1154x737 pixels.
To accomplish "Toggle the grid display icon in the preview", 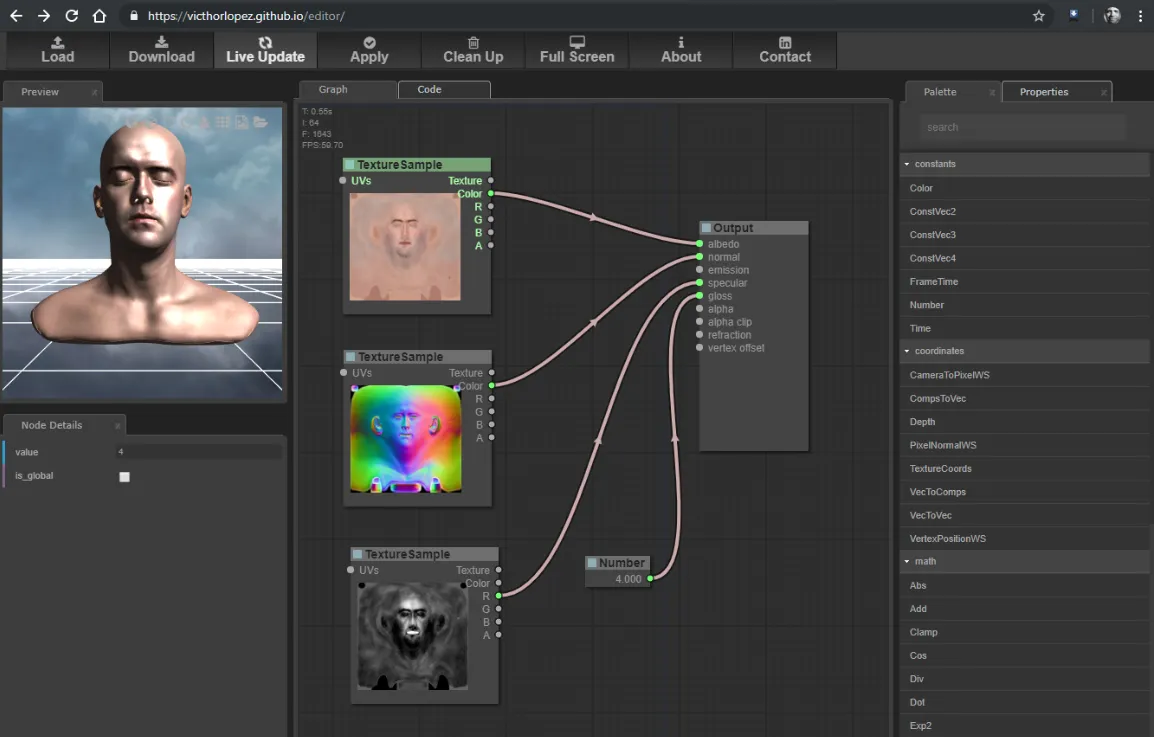I will click(221, 121).
